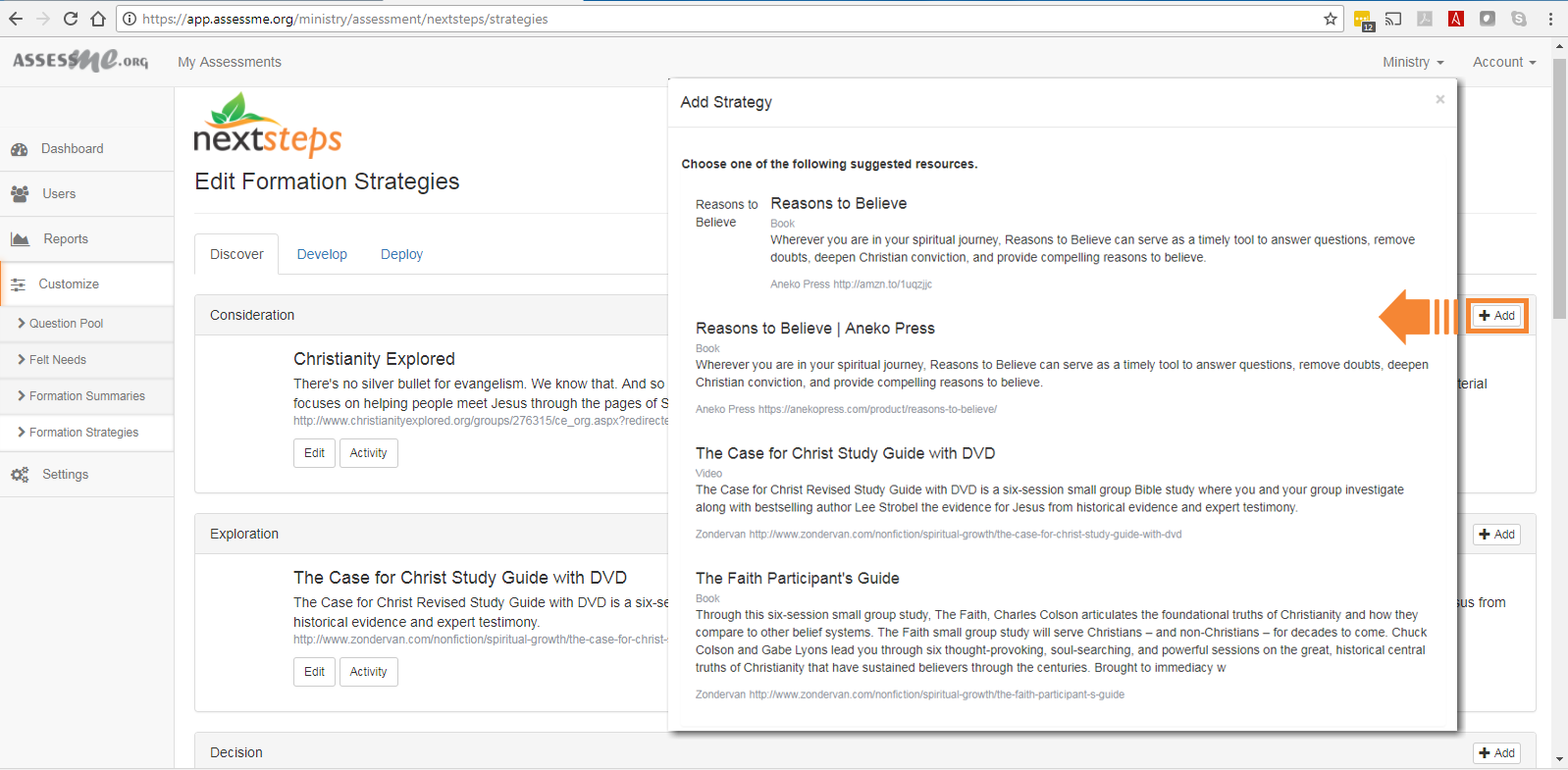Go back using browser back arrow
This screenshot has height=770, width=1568.
click(16, 19)
